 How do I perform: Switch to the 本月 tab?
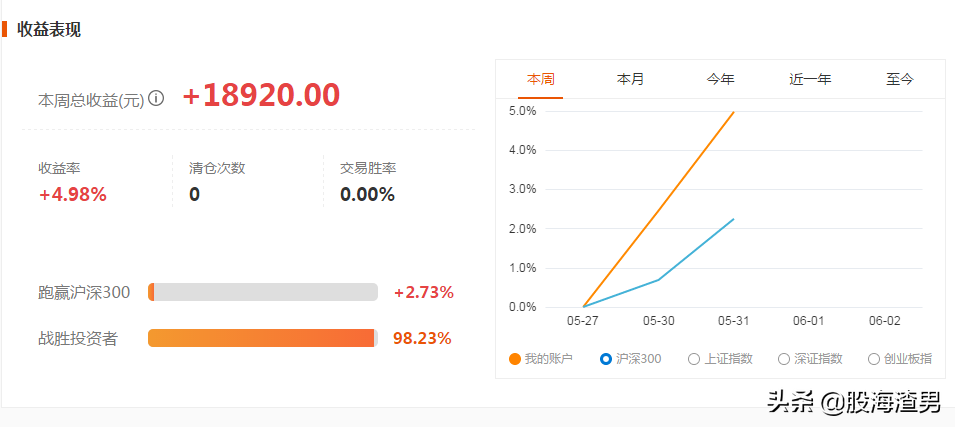coord(630,79)
